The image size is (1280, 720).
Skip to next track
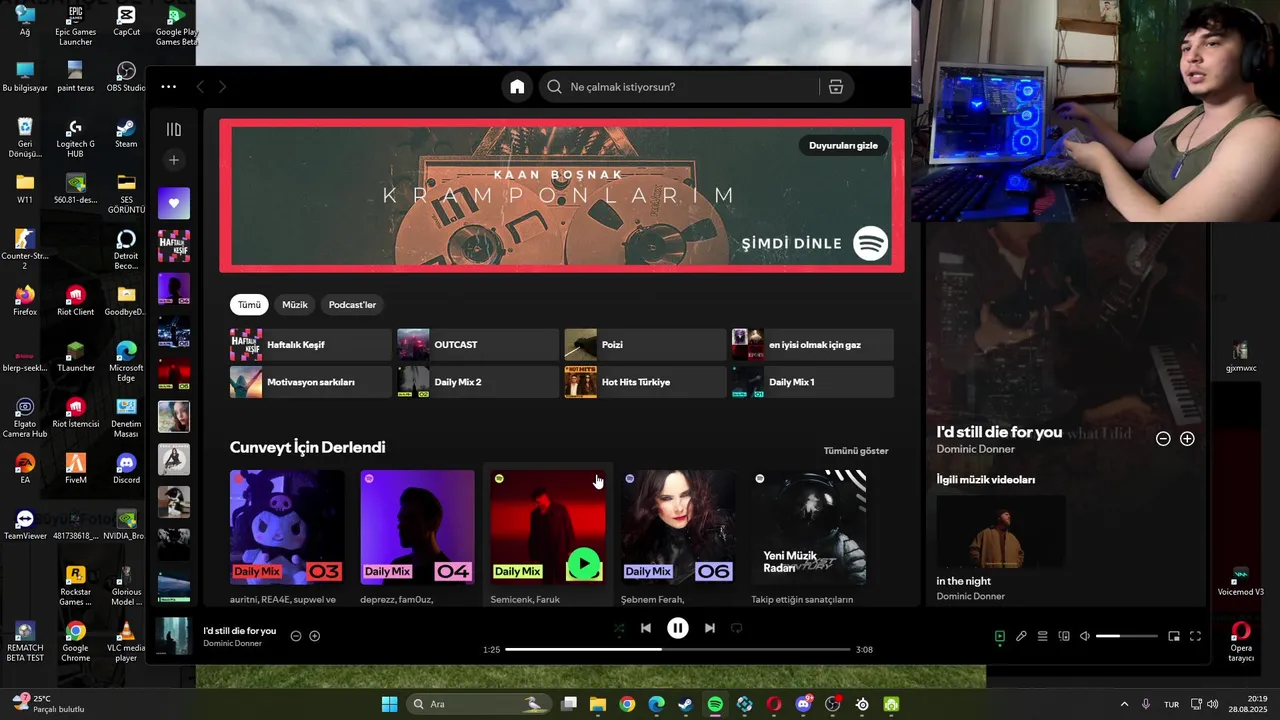710,628
